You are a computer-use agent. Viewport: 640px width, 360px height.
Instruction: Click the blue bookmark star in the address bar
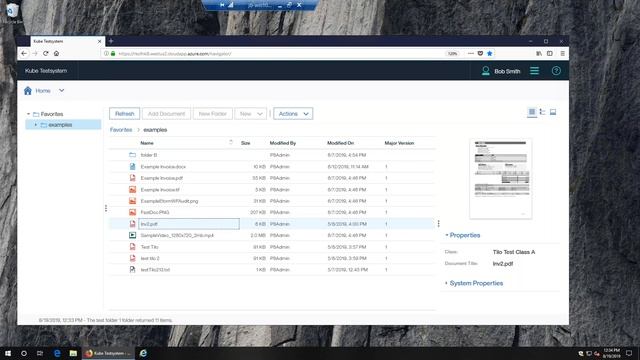tap(489, 53)
